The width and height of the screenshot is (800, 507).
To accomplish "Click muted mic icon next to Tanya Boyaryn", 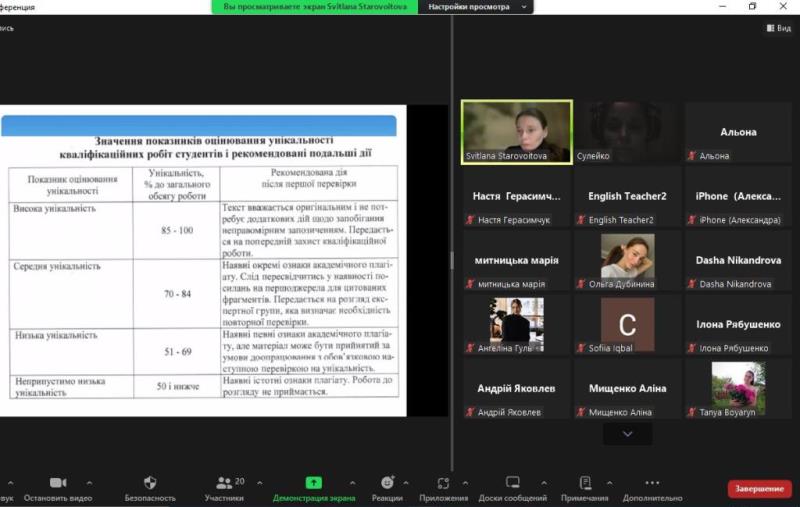I will point(691,412).
